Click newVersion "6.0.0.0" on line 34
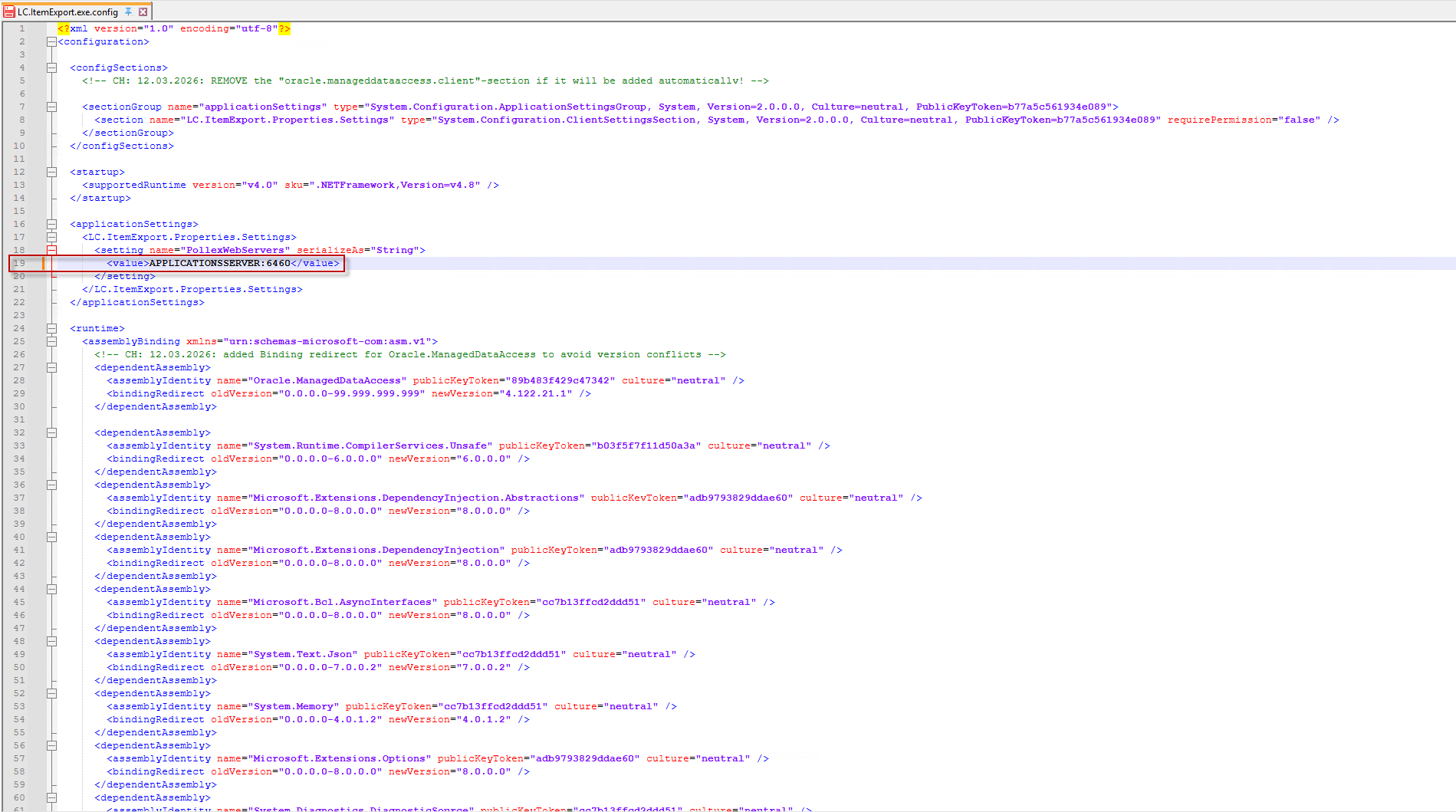Viewport: 1456px width, 812px height. tap(484, 459)
